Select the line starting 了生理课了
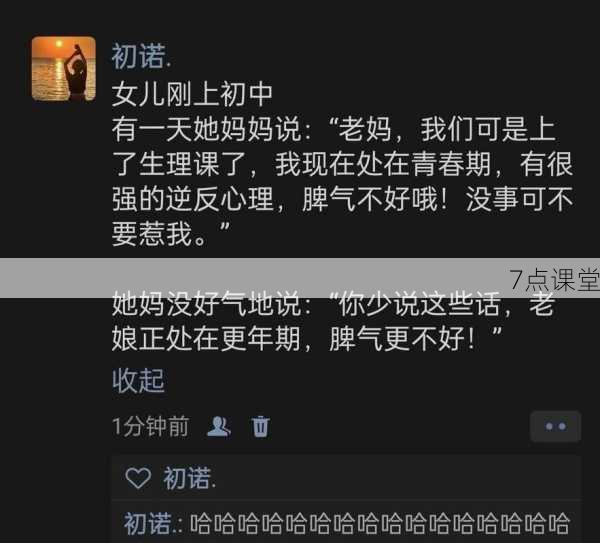The image size is (600, 543). pyautogui.click(x=342, y=164)
